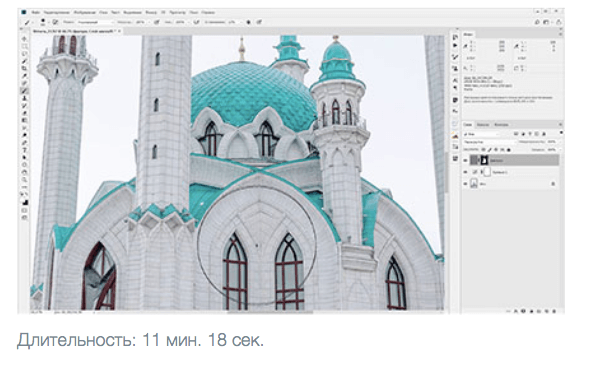Open the Текст menu
Screen dimensions: 593x370
[115, 12]
